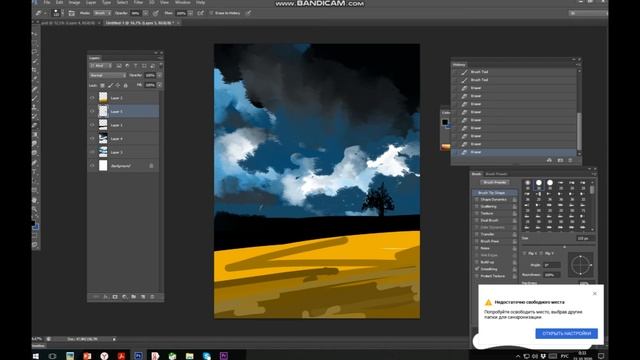Open eraser Mode dropdown

point(102,13)
